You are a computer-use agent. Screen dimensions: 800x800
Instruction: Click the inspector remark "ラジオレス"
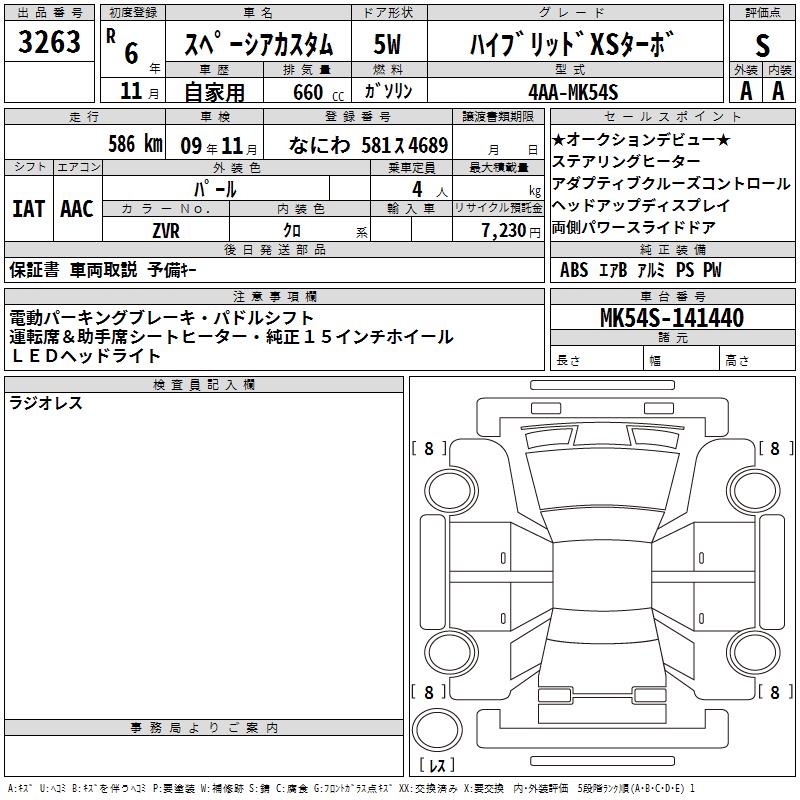pos(46,403)
